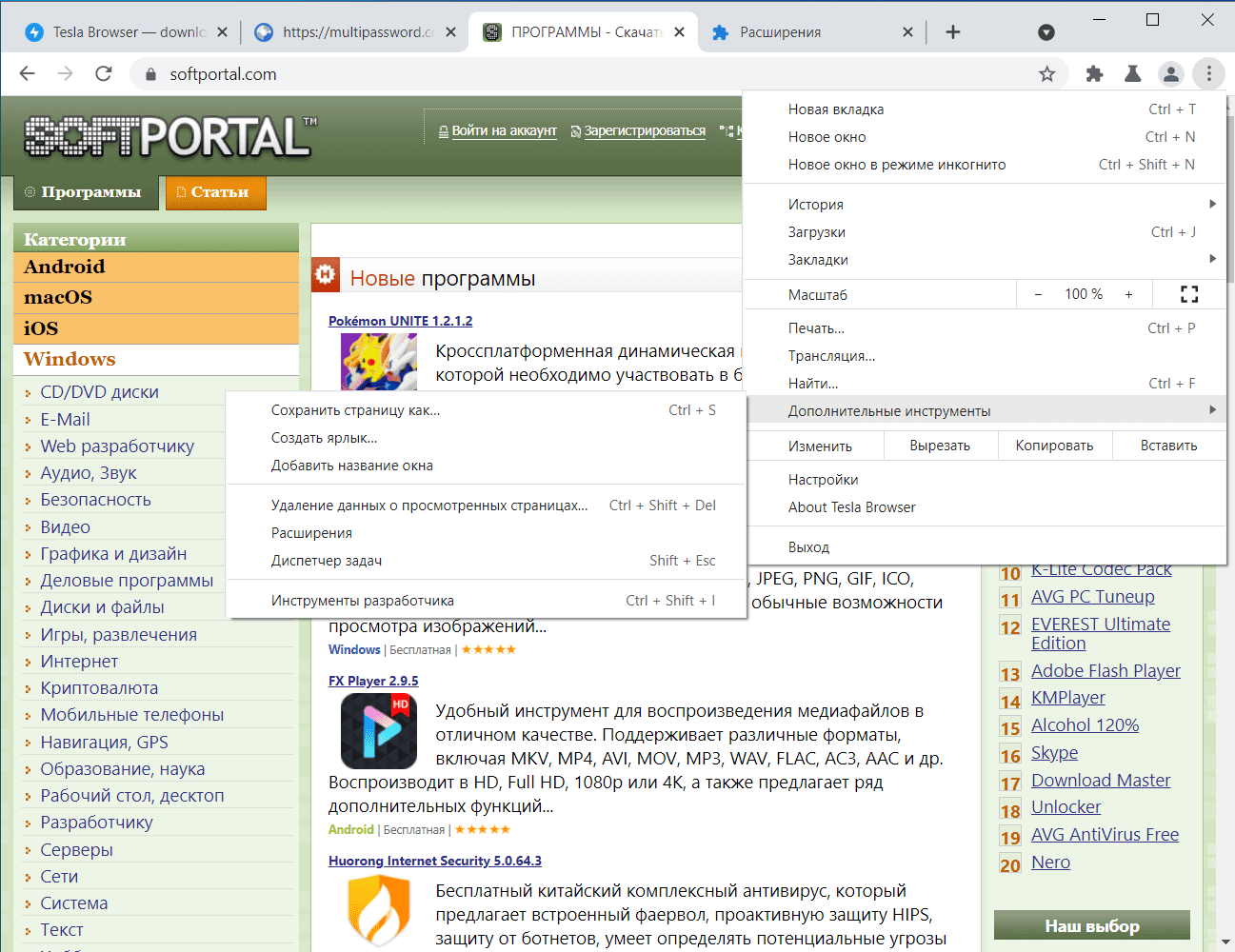This screenshot has height=952, width=1235.
Task: Decrease zoom with the minus button
Action: [x=1038, y=294]
